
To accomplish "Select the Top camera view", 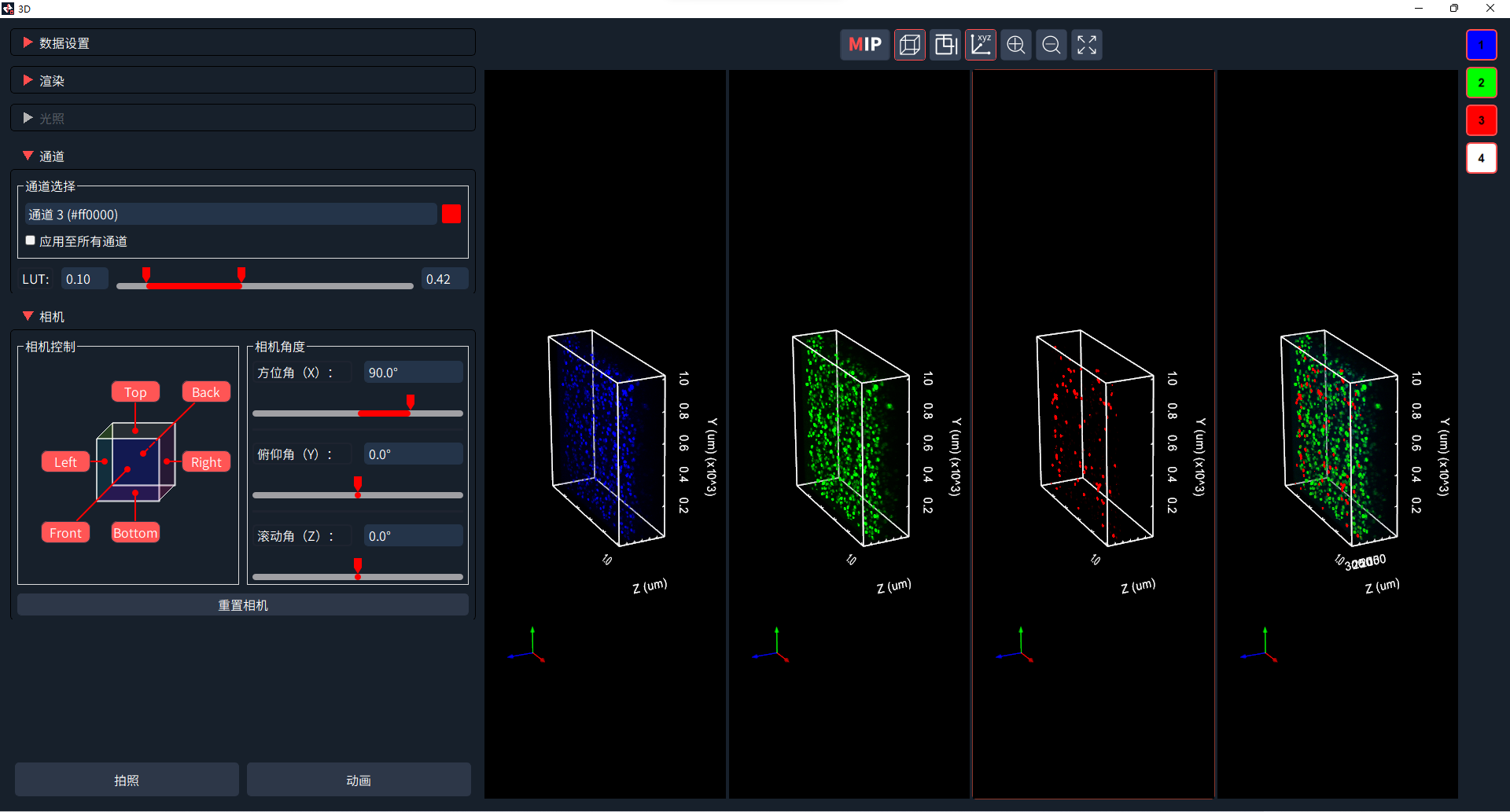I will click(x=135, y=392).
